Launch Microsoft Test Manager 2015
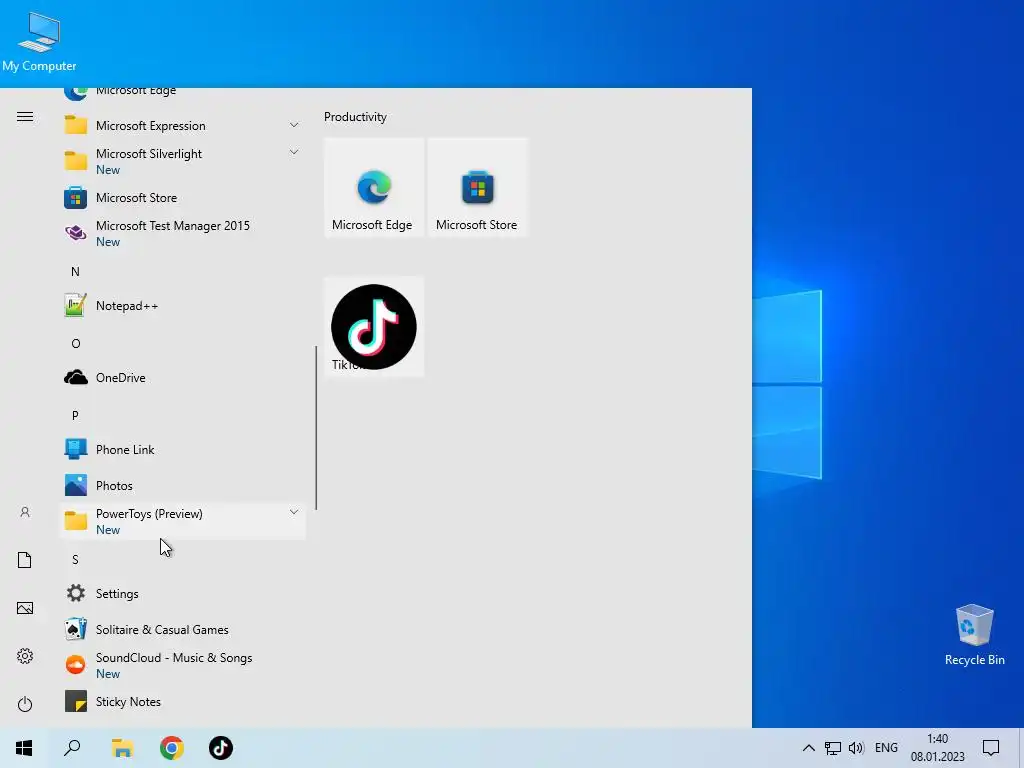1024x768 pixels. pos(182,233)
